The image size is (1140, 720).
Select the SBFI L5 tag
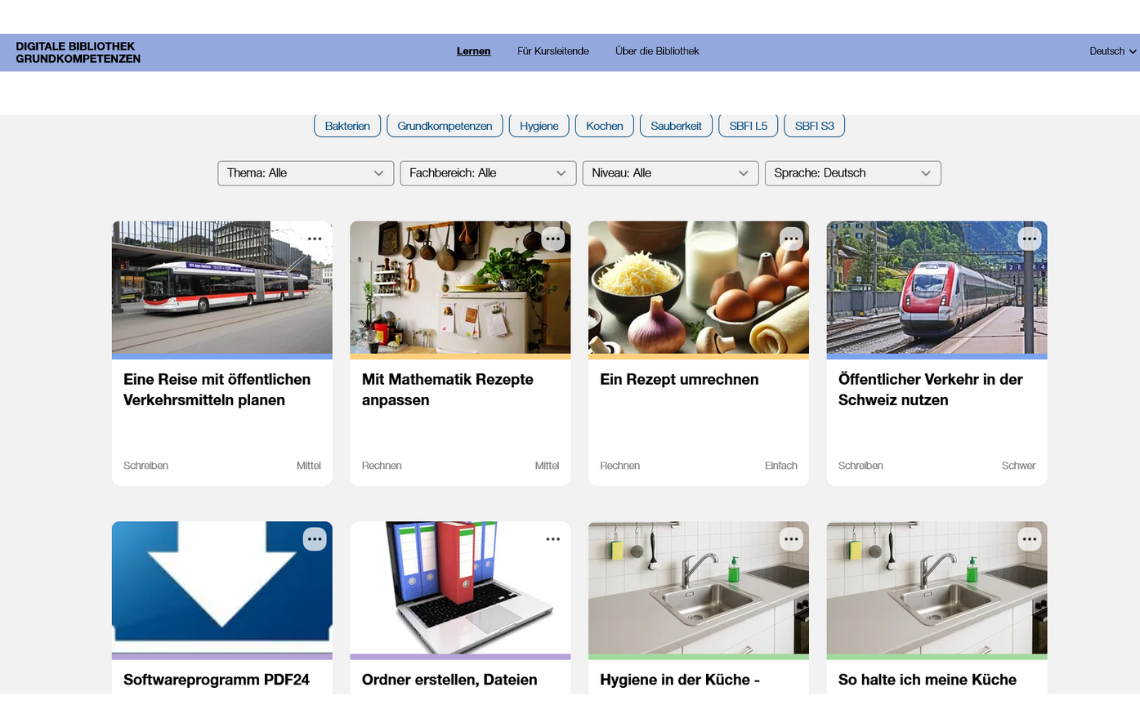(748, 126)
